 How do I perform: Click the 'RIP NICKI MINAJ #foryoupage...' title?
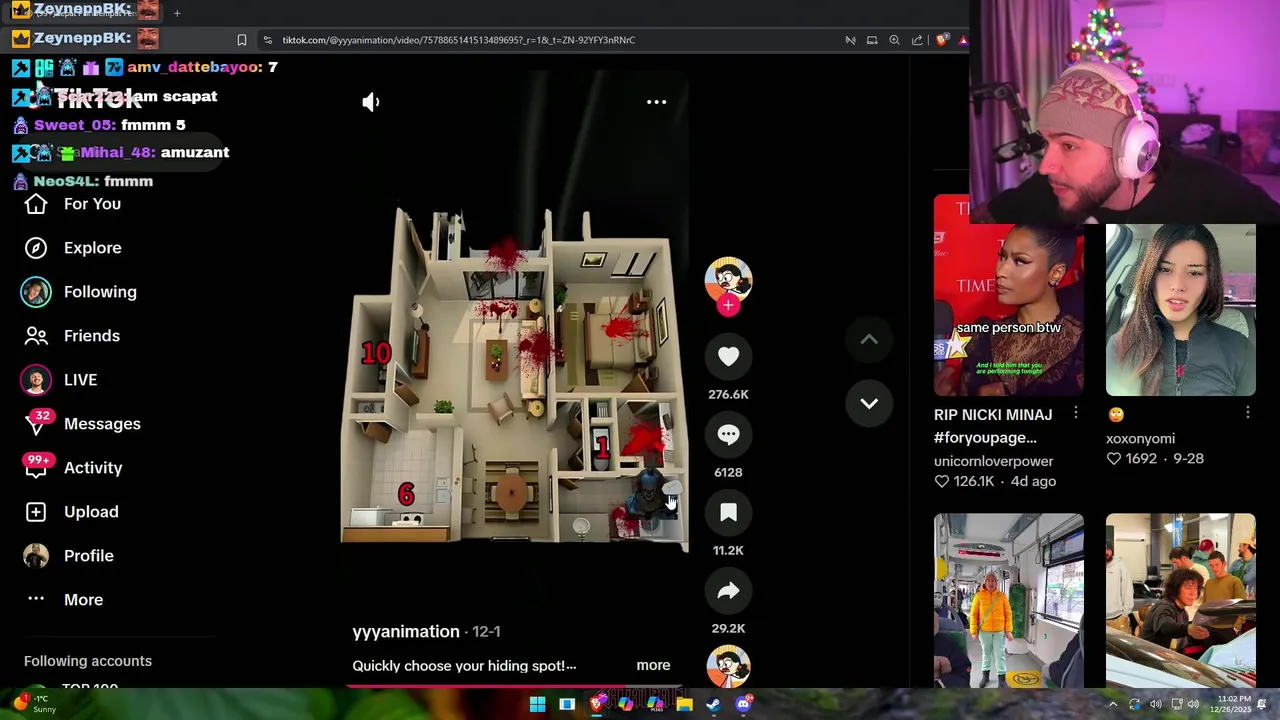pyautogui.click(x=993, y=426)
